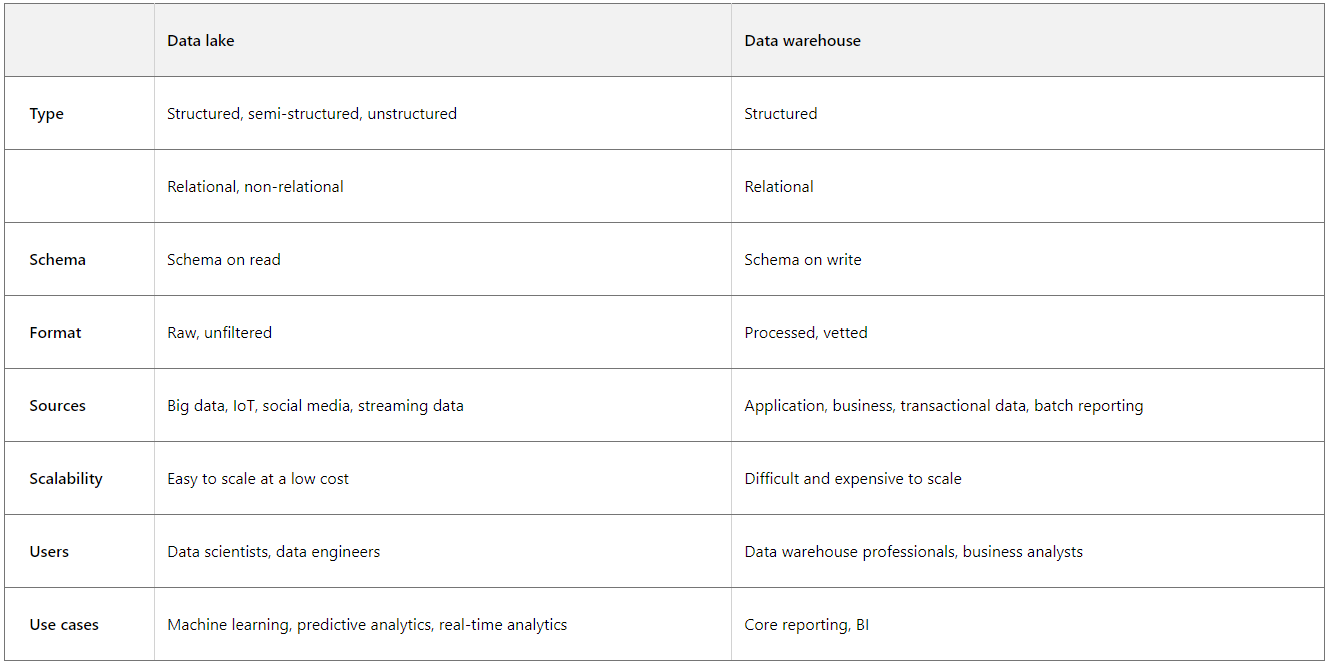Select the "Relational, non-relational" cell
The image size is (1326, 664).
point(255,187)
